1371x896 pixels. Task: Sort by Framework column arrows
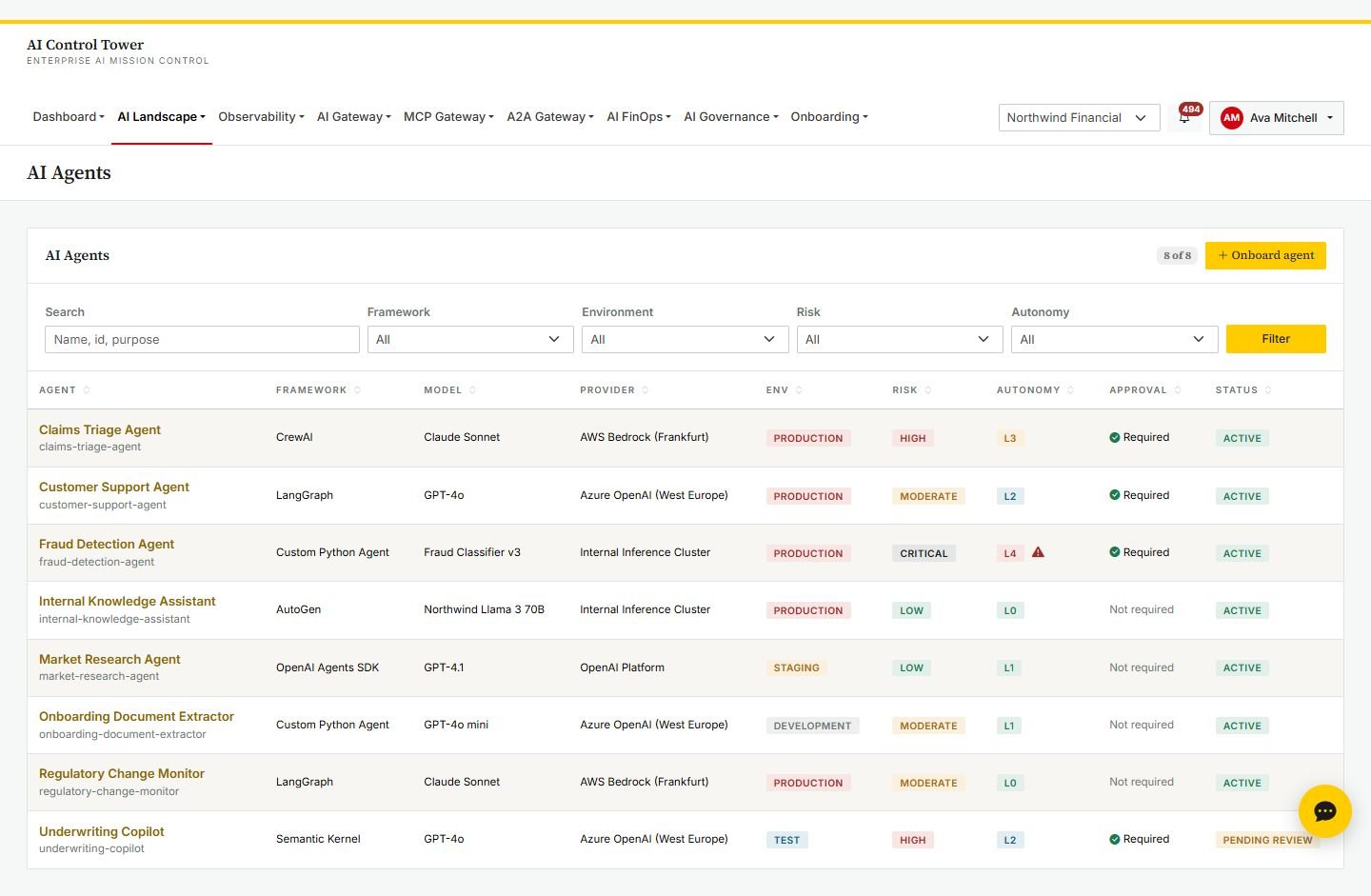coord(358,390)
